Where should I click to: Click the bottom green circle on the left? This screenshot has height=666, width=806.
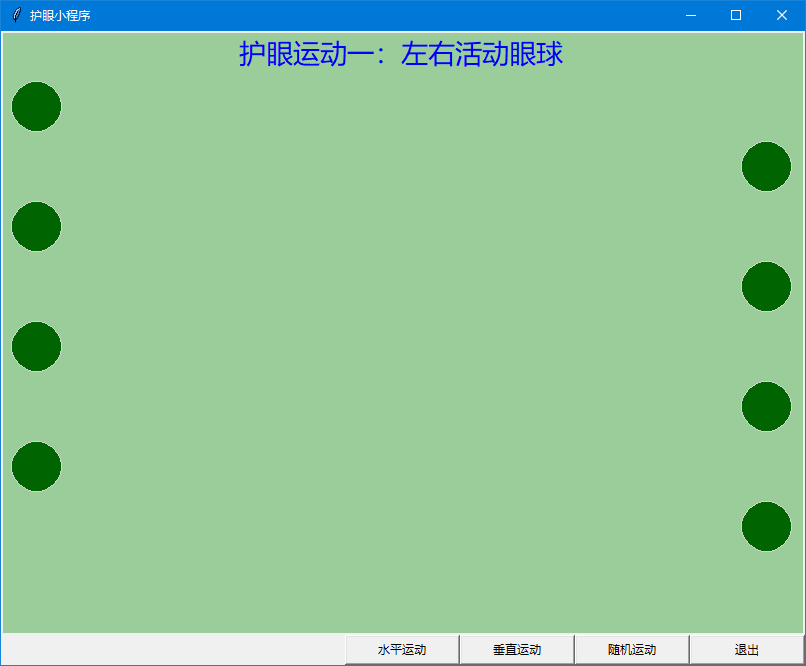36,466
